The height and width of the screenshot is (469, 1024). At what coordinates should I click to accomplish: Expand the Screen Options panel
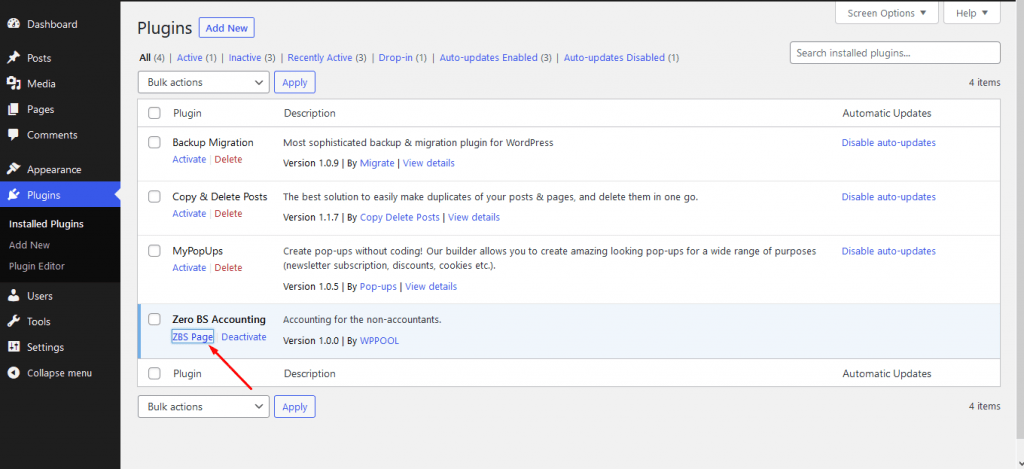tap(886, 13)
